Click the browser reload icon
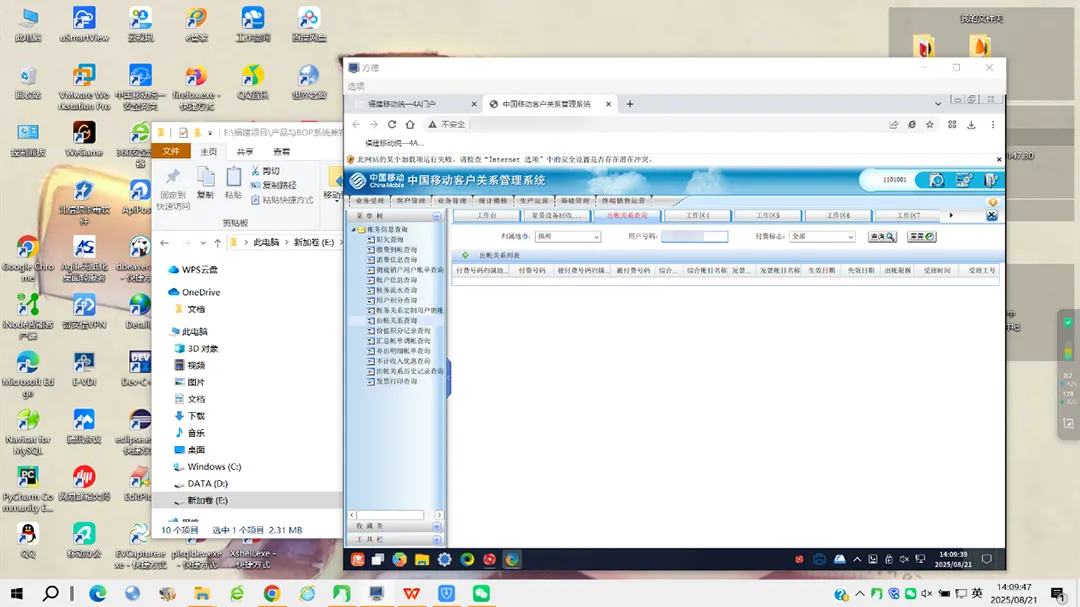 point(392,125)
